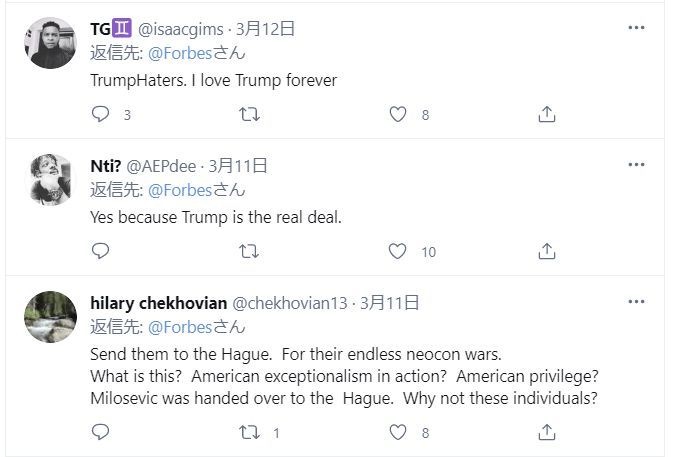Share Nti?'s 'real deal' tweet
Image resolution: width=676 pixels, height=457 pixels.
click(547, 251)
